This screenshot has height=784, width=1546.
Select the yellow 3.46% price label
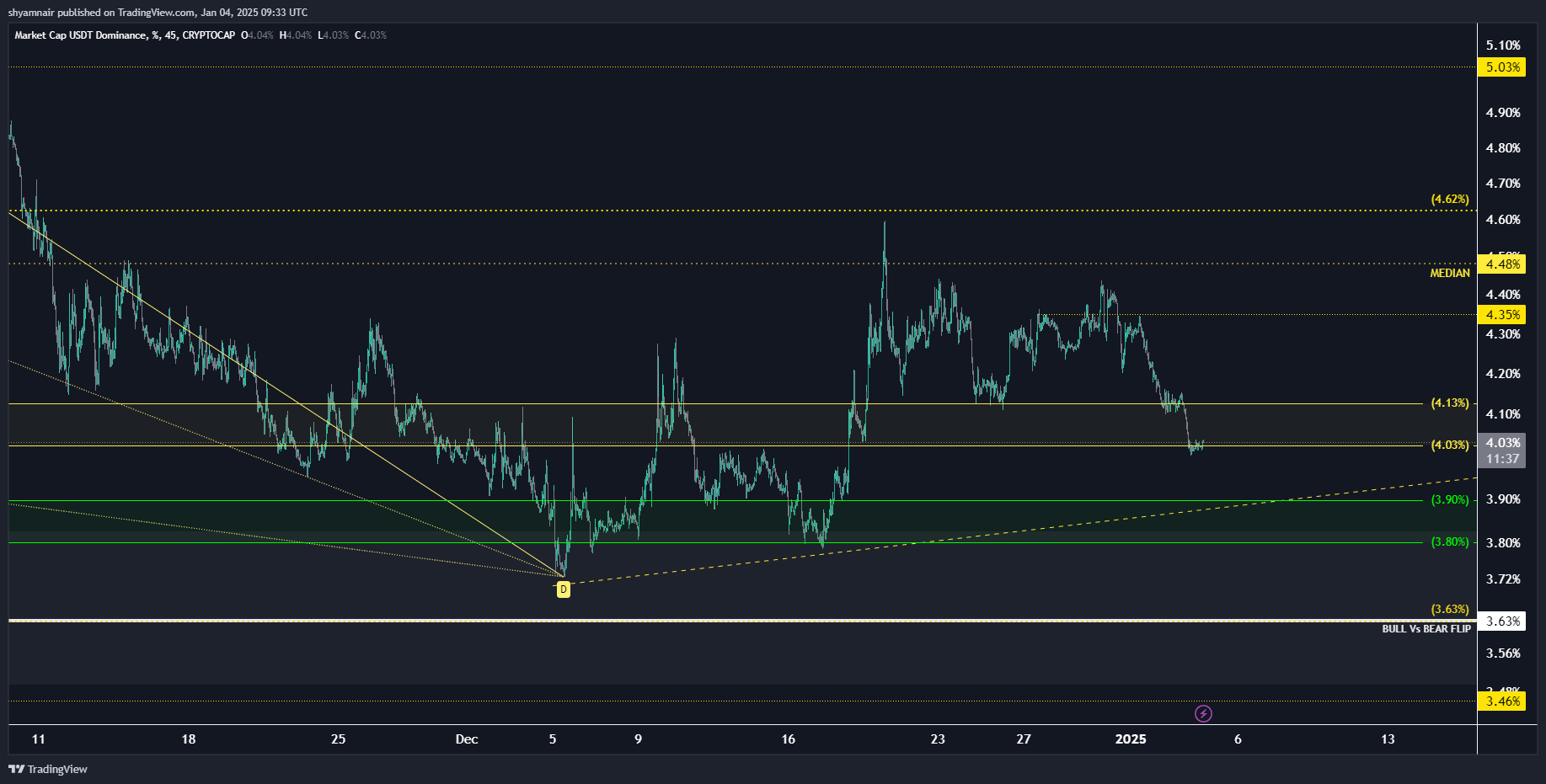(x=1501, y=701)
